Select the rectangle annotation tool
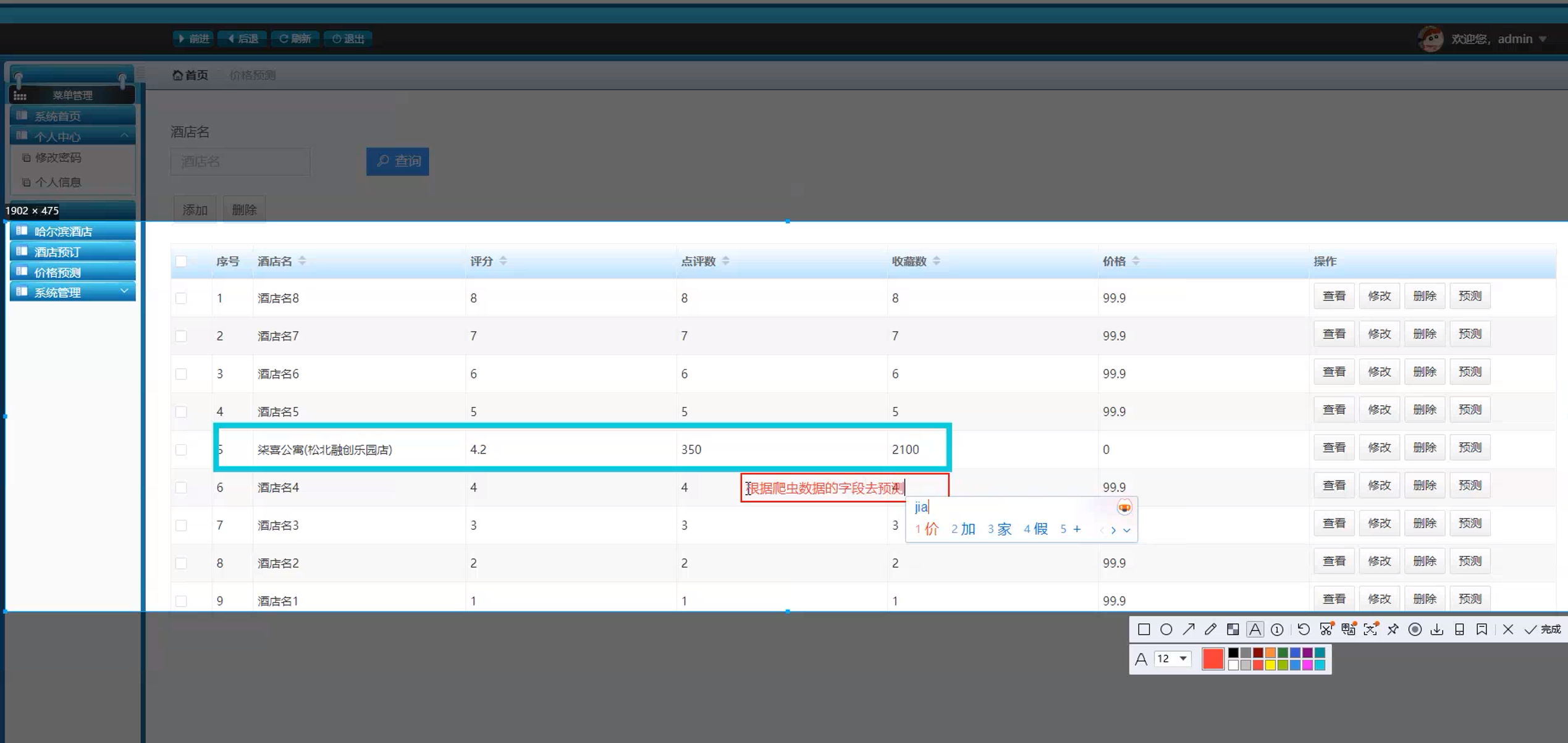Viewport: 1568px width, 743px height. click(x=1144, y=629)
